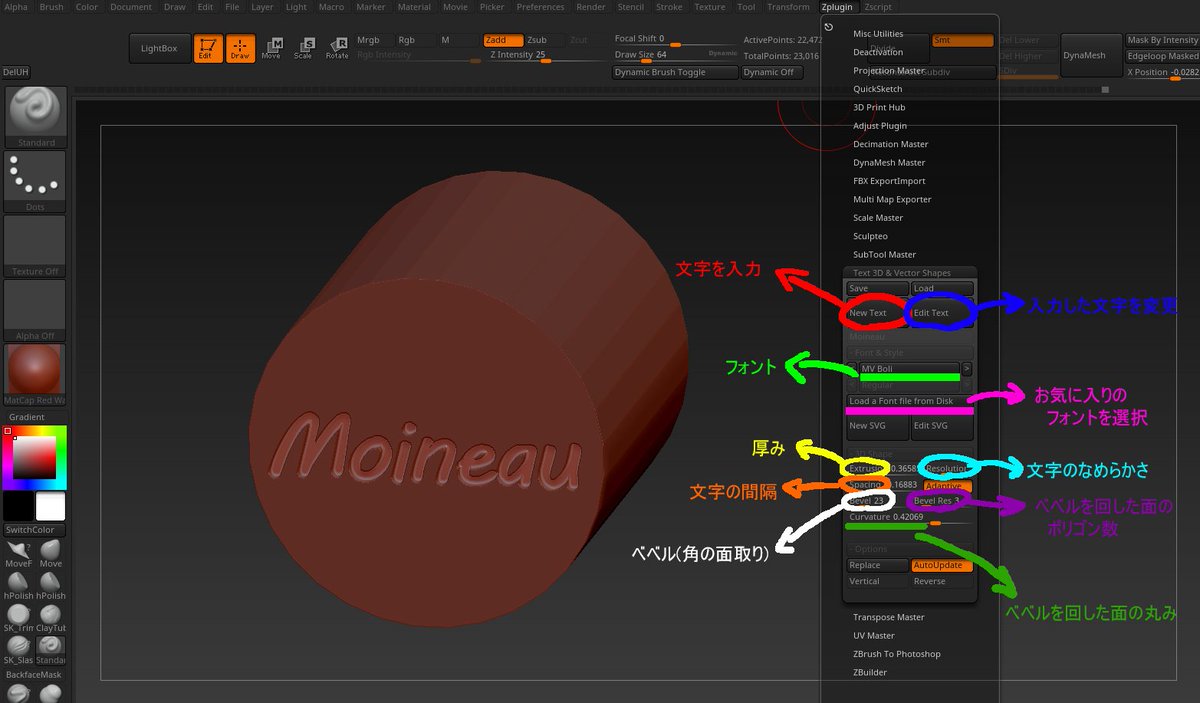Click the font next arrow beside MV Boli
The image size is (1200, 703).
point(967,369)
